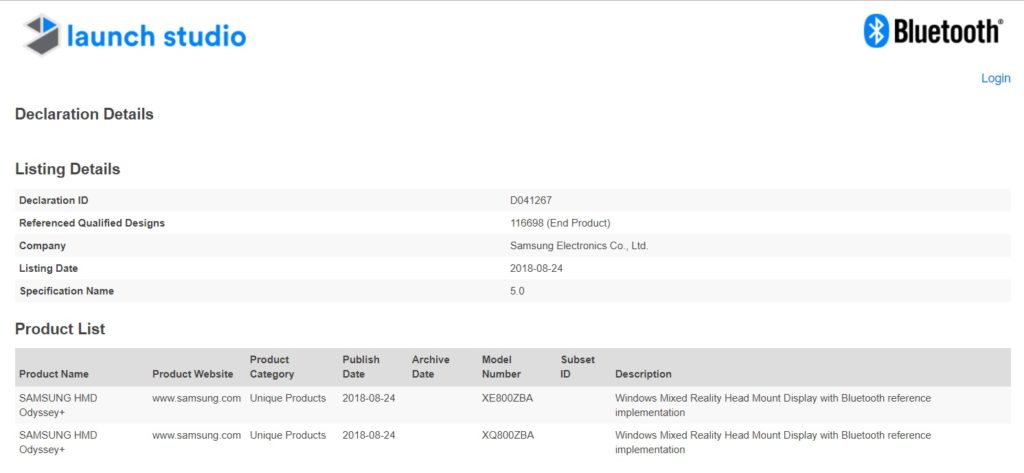Click the Declaration ID label
The width and height of the screenshot is (1024, 473).
[54, 201]
